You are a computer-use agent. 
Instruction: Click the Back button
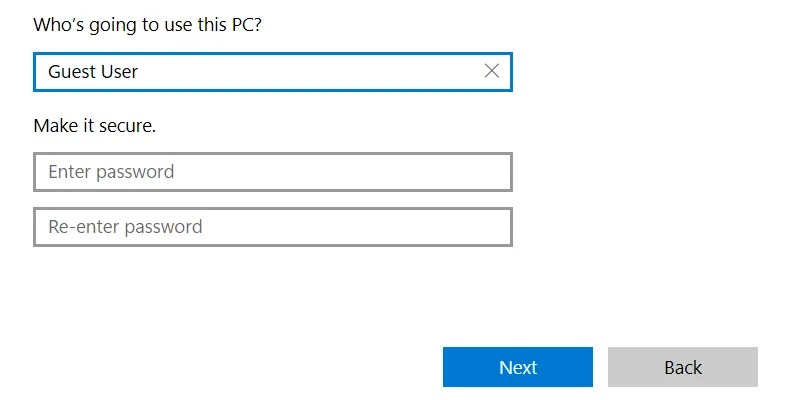coord(683,367)
